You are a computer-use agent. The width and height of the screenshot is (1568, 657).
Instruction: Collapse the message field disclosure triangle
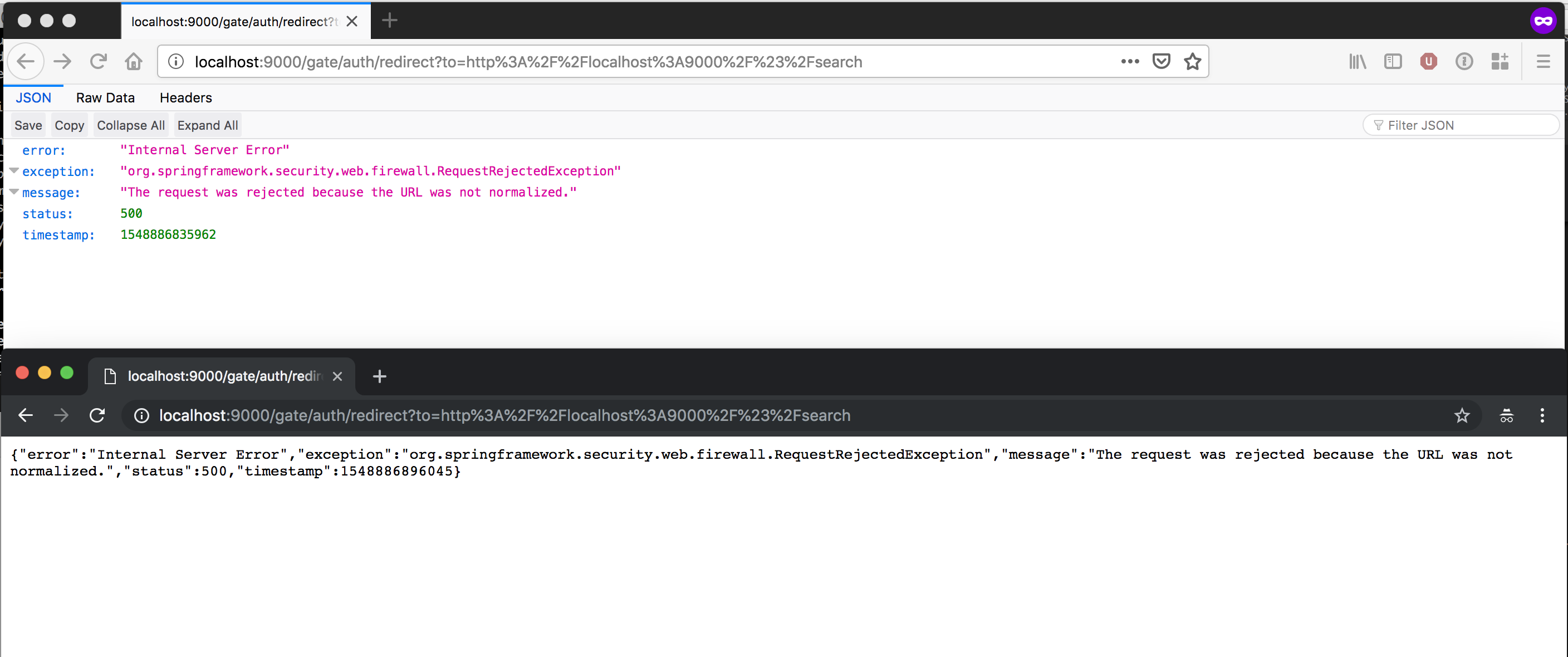click(x=13, y=193)
